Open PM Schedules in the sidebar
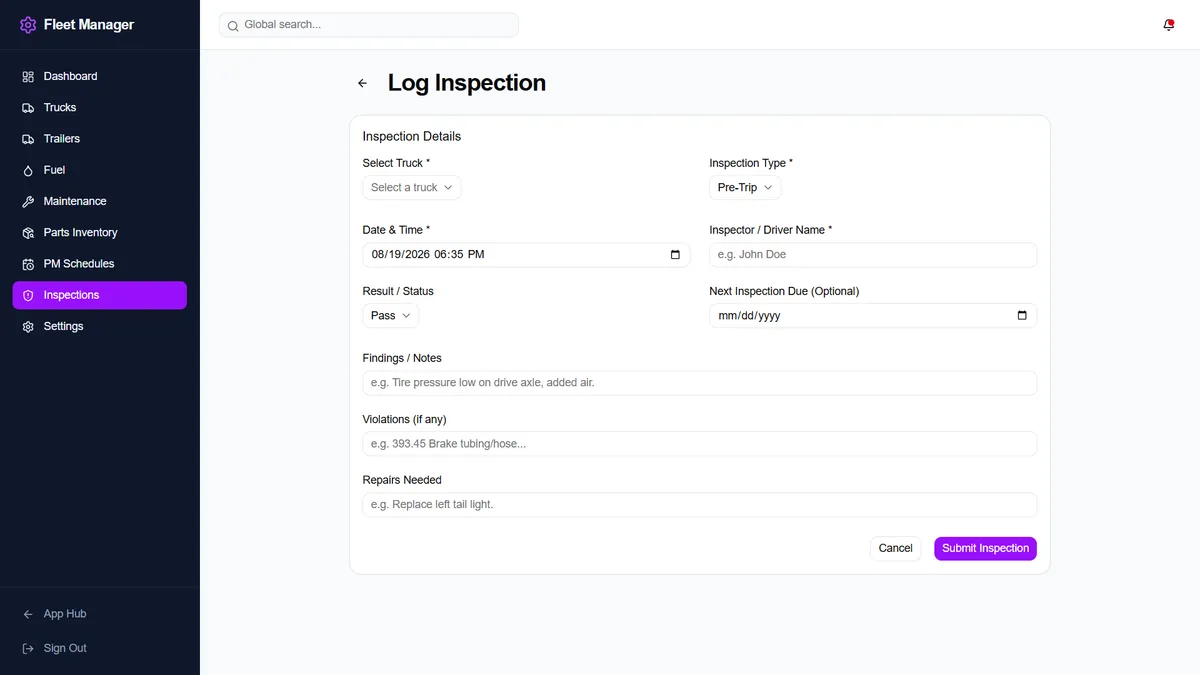Screen dimensions: 1200x675 pyautogui.click(x=100, y=264)
